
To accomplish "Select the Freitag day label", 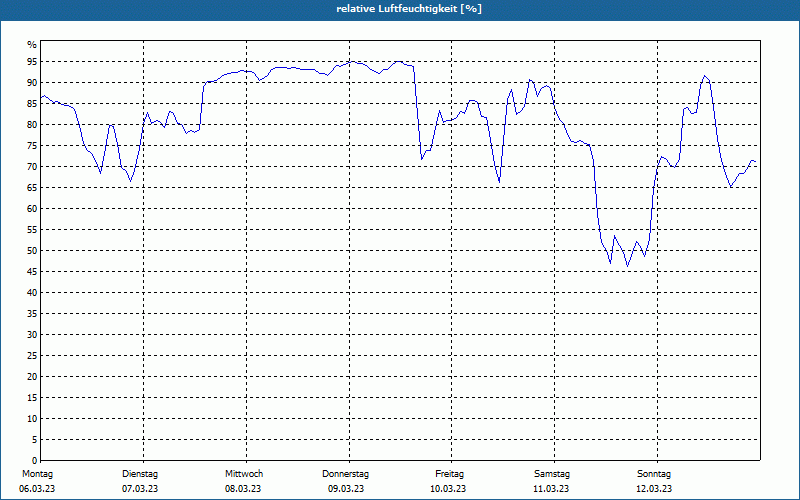I will tap(449, 474).
